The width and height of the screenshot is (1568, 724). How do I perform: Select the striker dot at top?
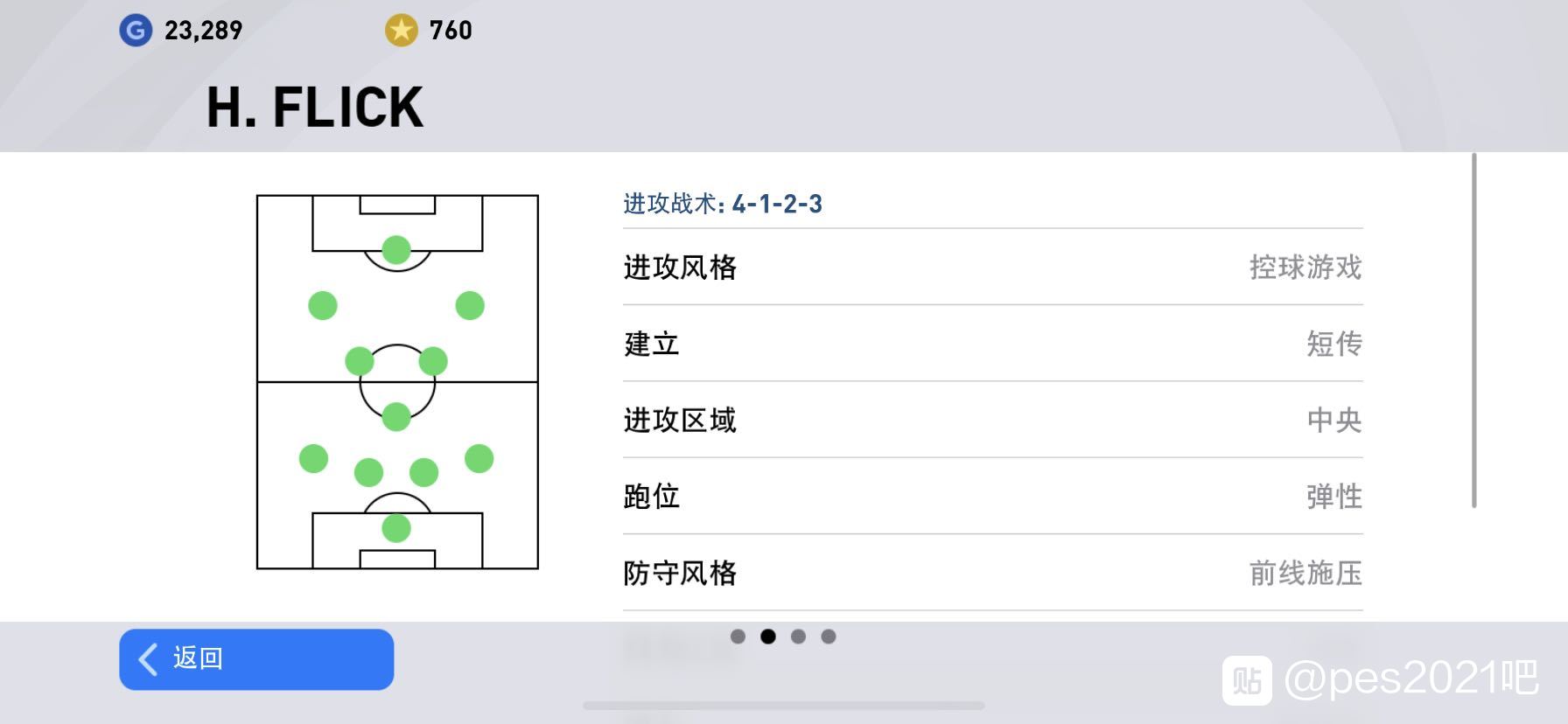click(396, 250)
